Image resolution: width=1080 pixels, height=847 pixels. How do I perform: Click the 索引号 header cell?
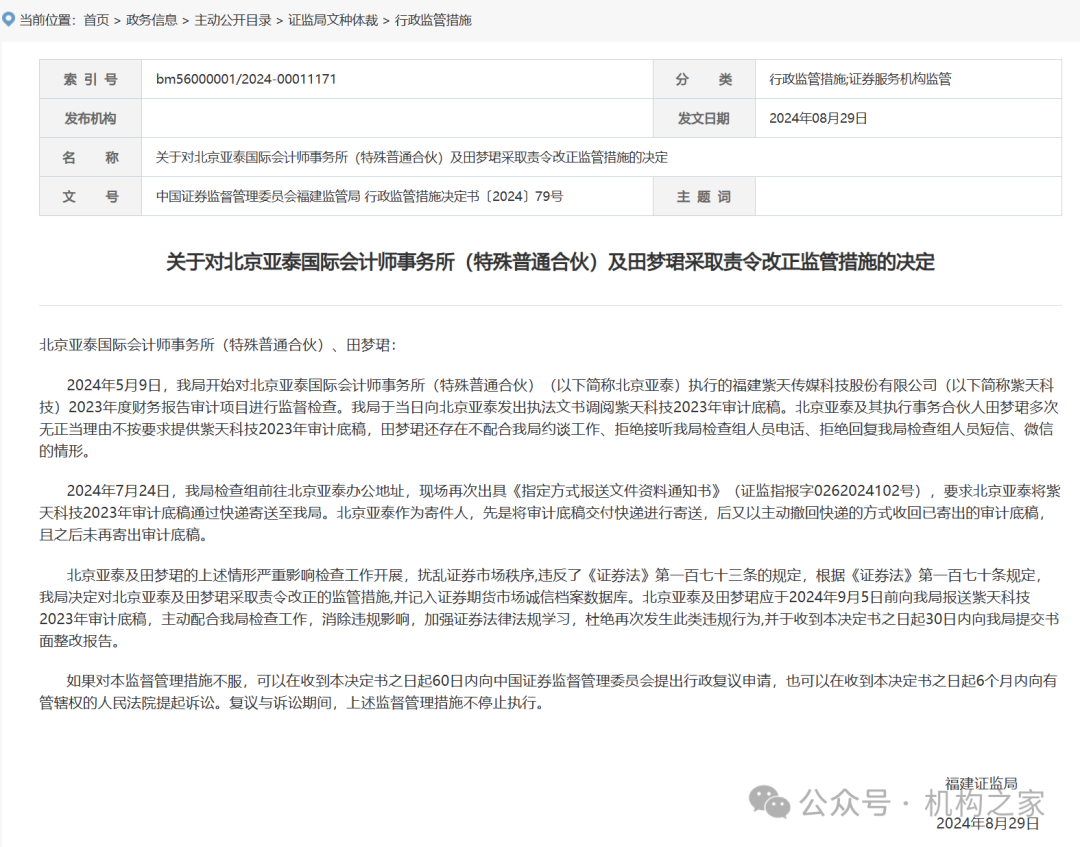click(x=90, y=79)
